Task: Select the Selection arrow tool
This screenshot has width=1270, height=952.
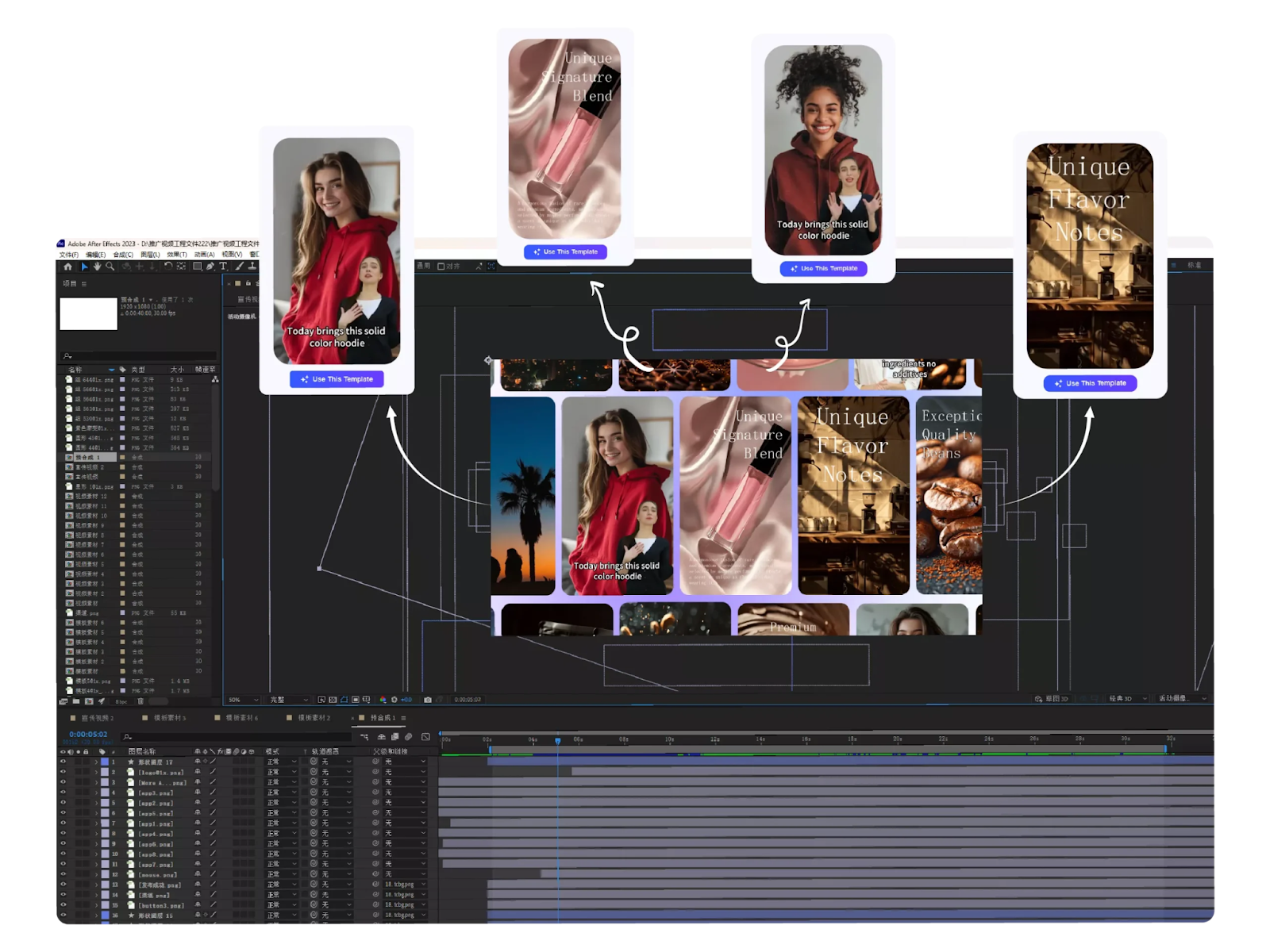Action: (x=85, y=267)
